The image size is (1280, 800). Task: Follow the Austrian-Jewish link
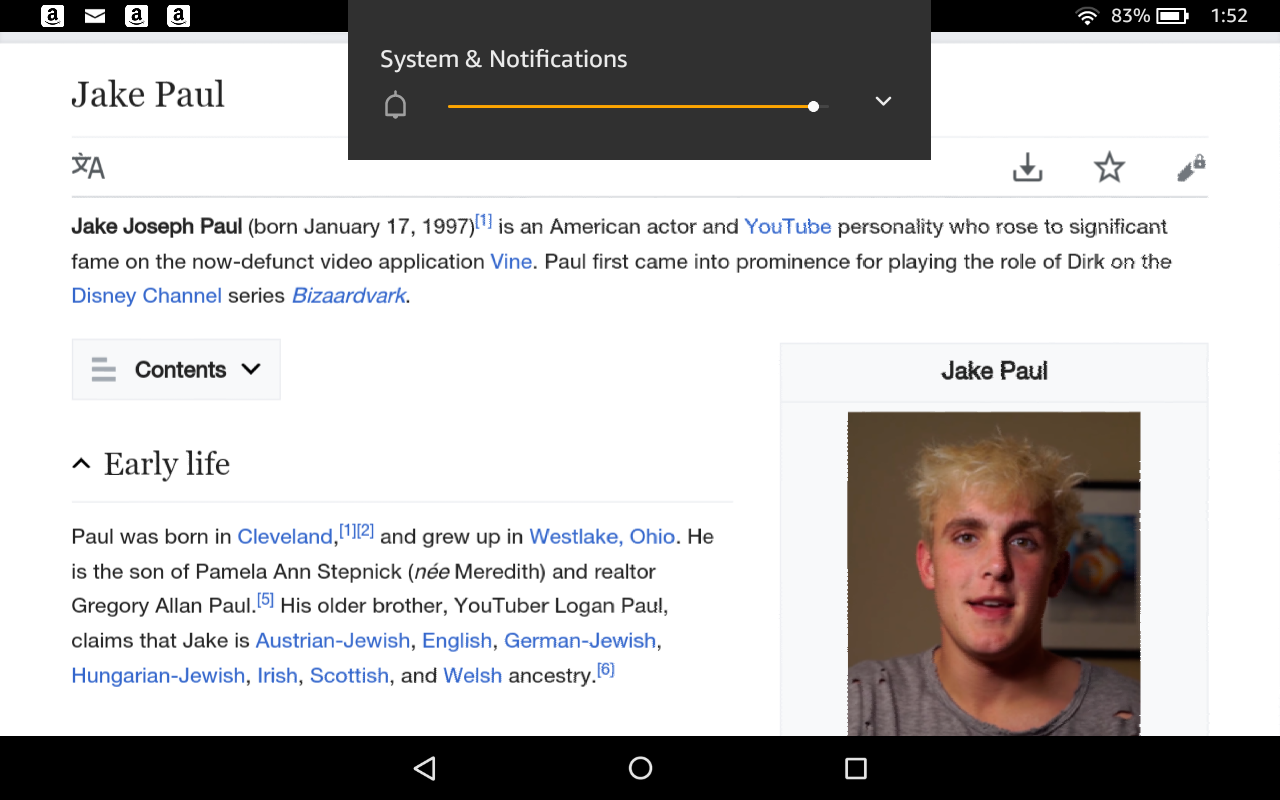(333, 641)
